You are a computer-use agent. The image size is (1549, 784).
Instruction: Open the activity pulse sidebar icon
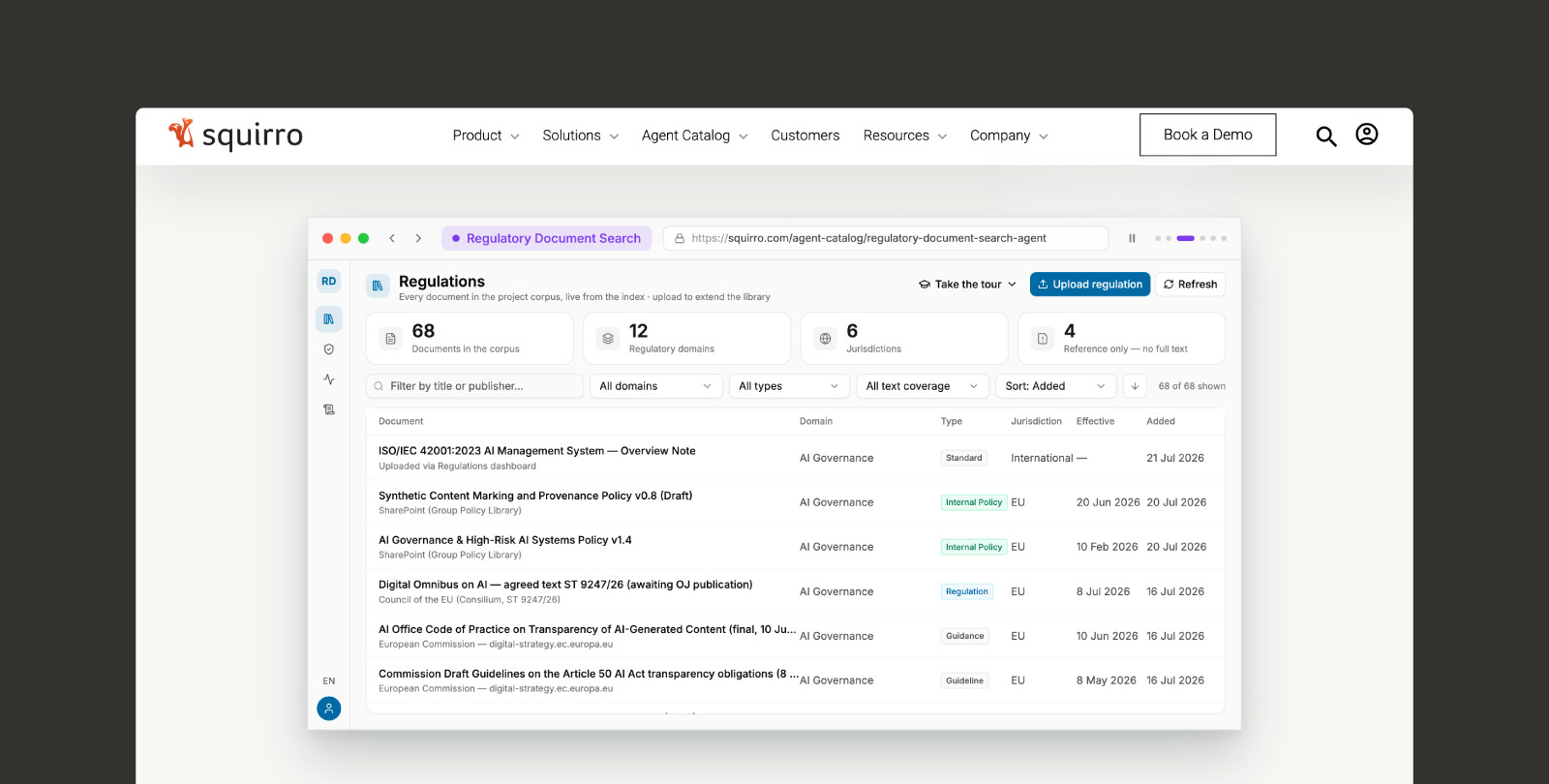coord(329,379)
